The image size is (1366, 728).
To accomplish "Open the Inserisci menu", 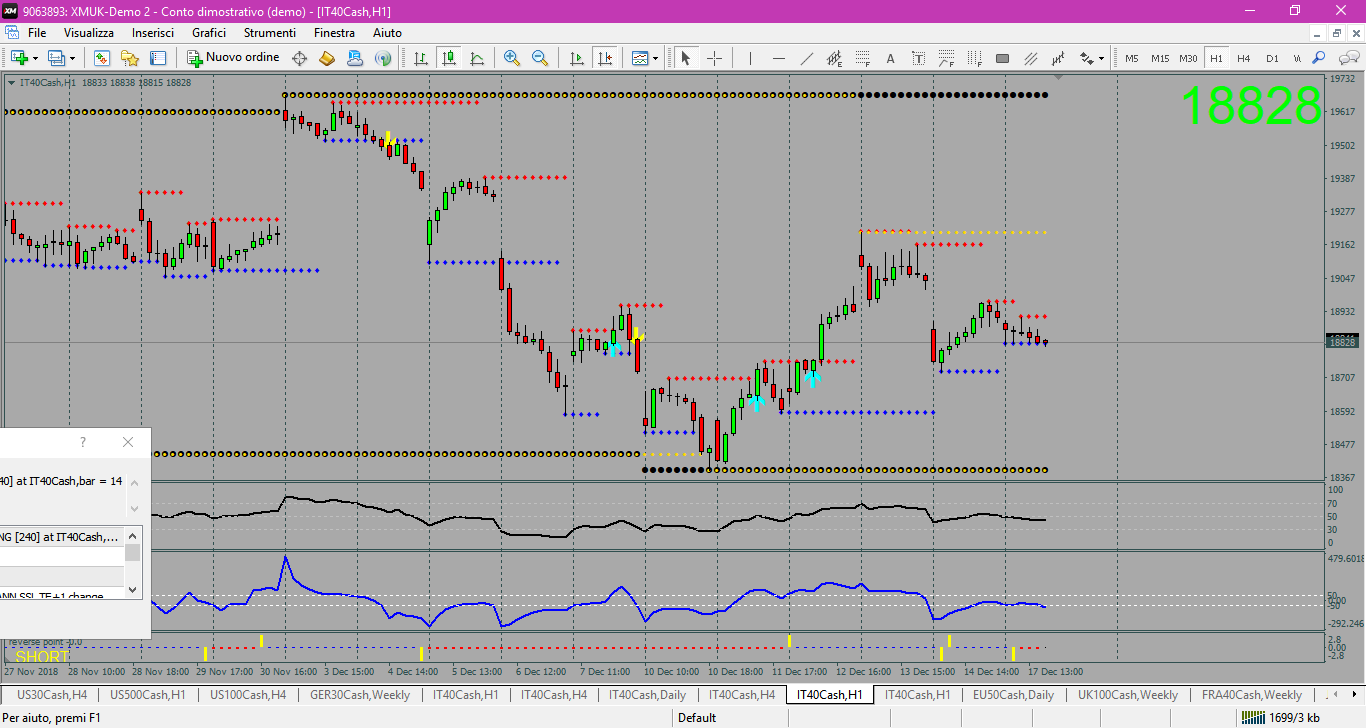I will click(x=153, y=33).
